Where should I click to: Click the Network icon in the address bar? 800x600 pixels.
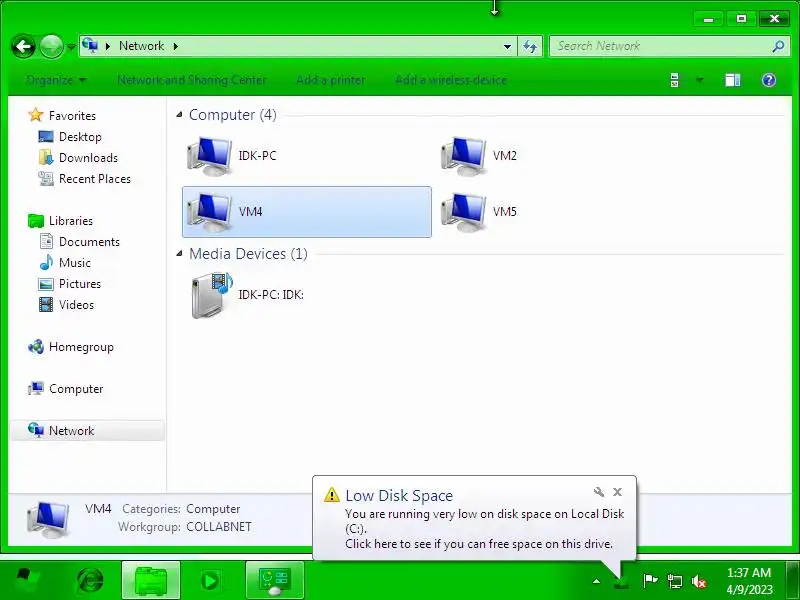90,45
